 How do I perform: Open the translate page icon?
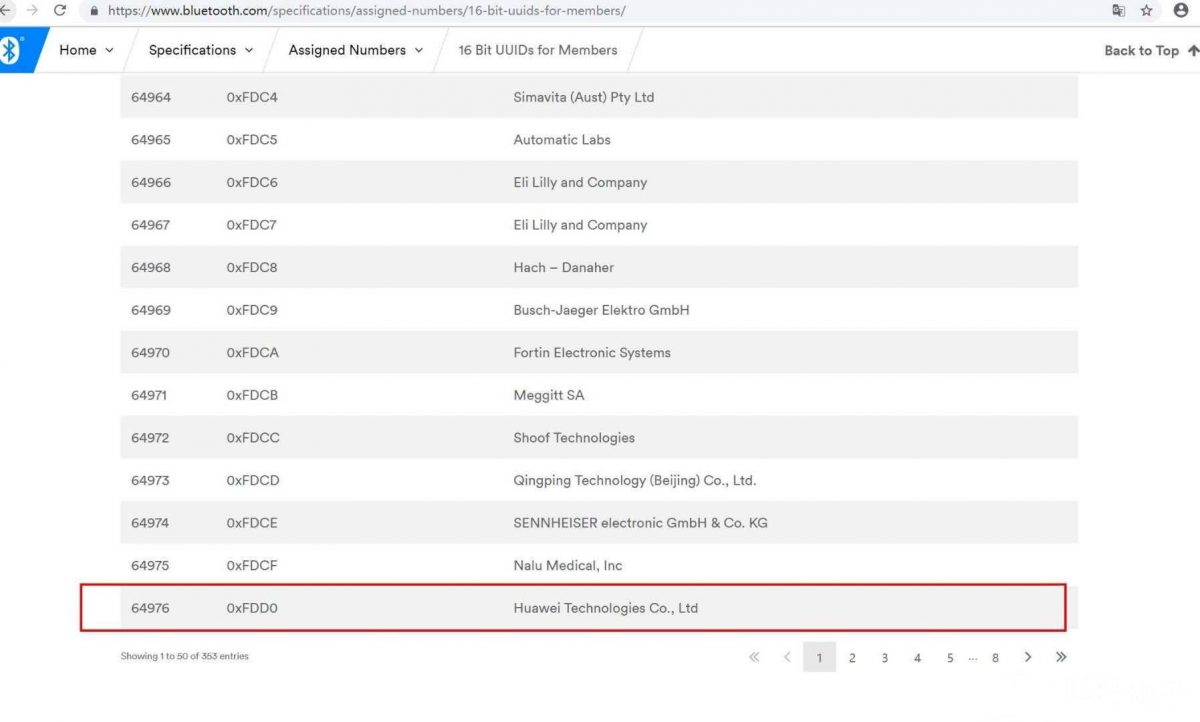coord(1118,11)
